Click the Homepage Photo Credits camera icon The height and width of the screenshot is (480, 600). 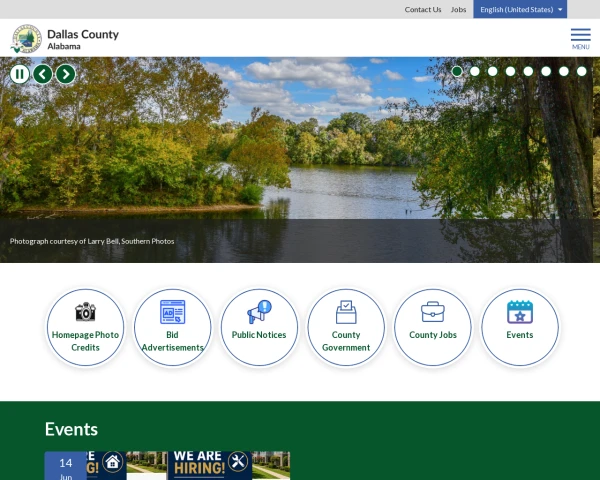(85, 312)
